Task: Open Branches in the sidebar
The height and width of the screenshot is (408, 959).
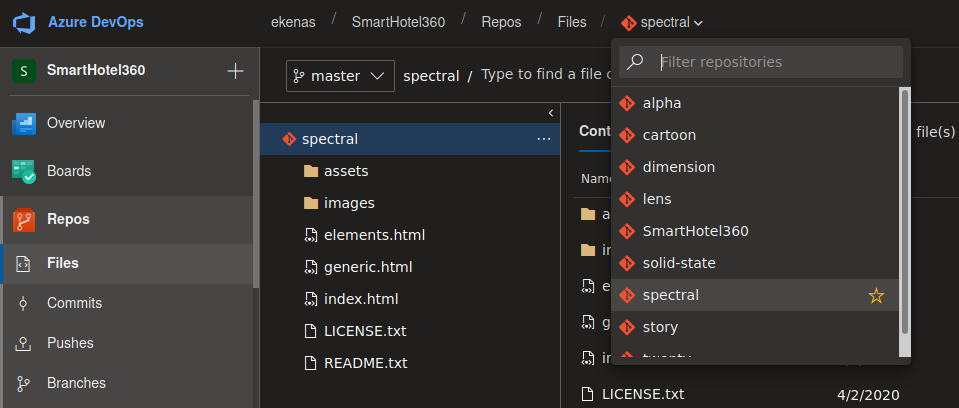Action: [127, 383]
